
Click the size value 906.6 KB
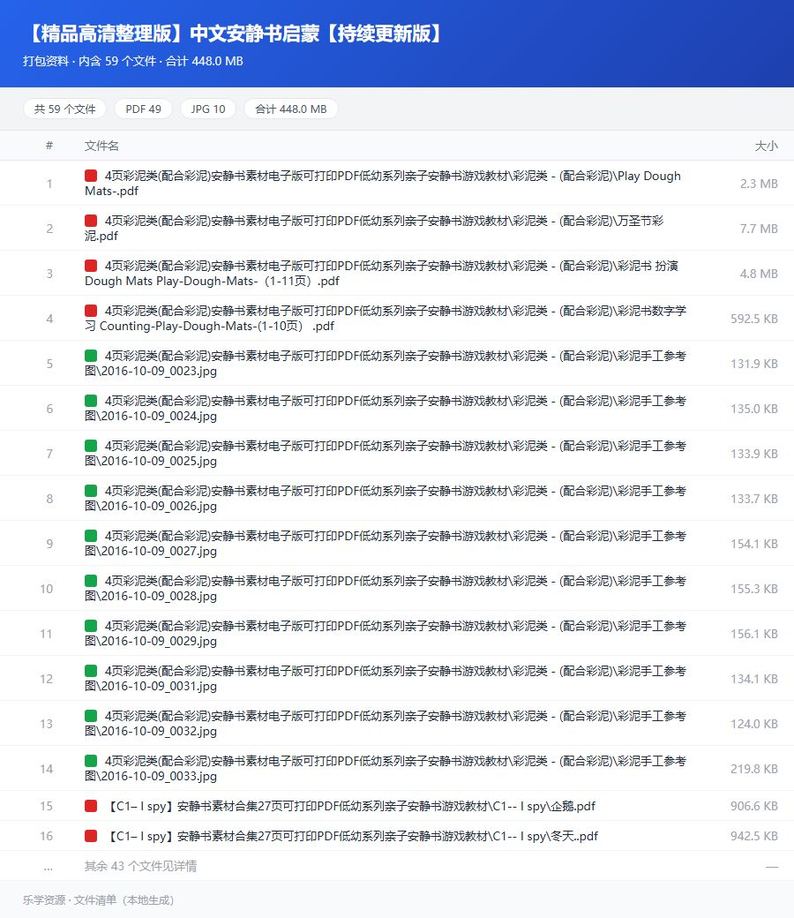754,806
